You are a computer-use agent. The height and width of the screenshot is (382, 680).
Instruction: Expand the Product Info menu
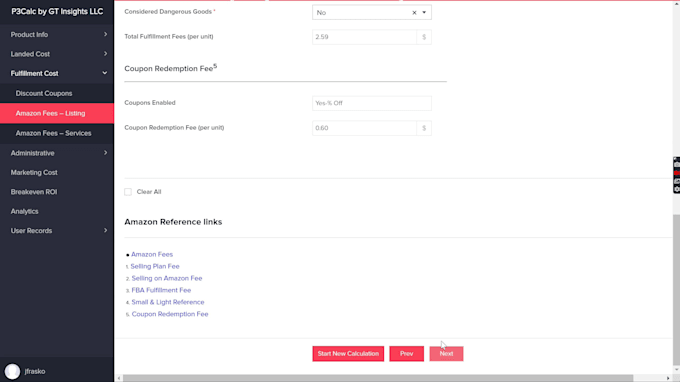coord(57,35)
